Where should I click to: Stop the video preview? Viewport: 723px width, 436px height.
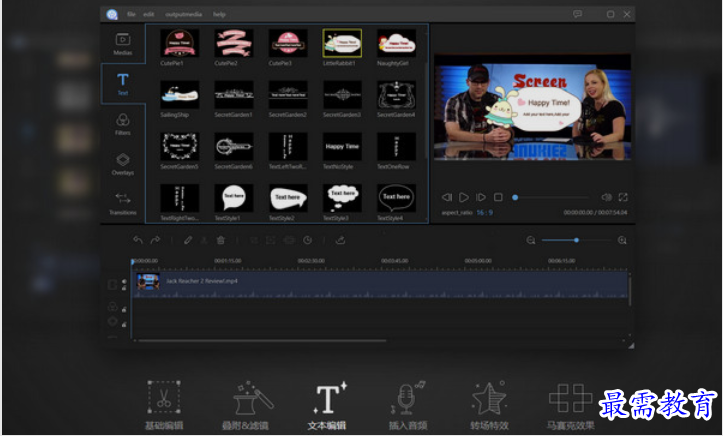point(498,197)
